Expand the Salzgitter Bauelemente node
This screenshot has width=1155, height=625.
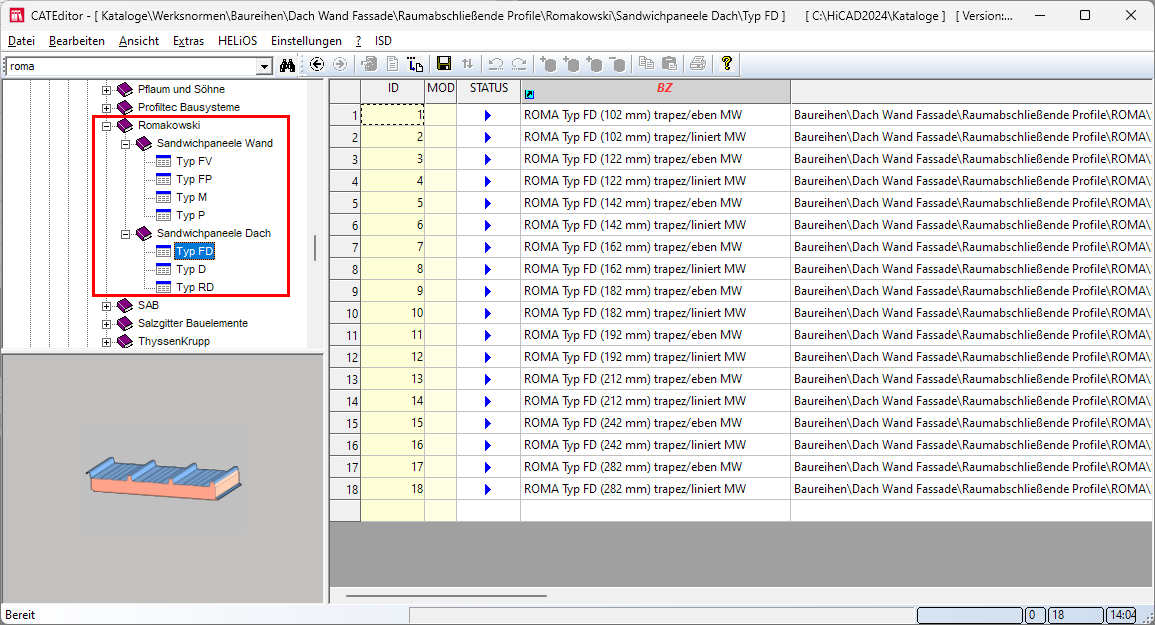[x=107, y=324]
